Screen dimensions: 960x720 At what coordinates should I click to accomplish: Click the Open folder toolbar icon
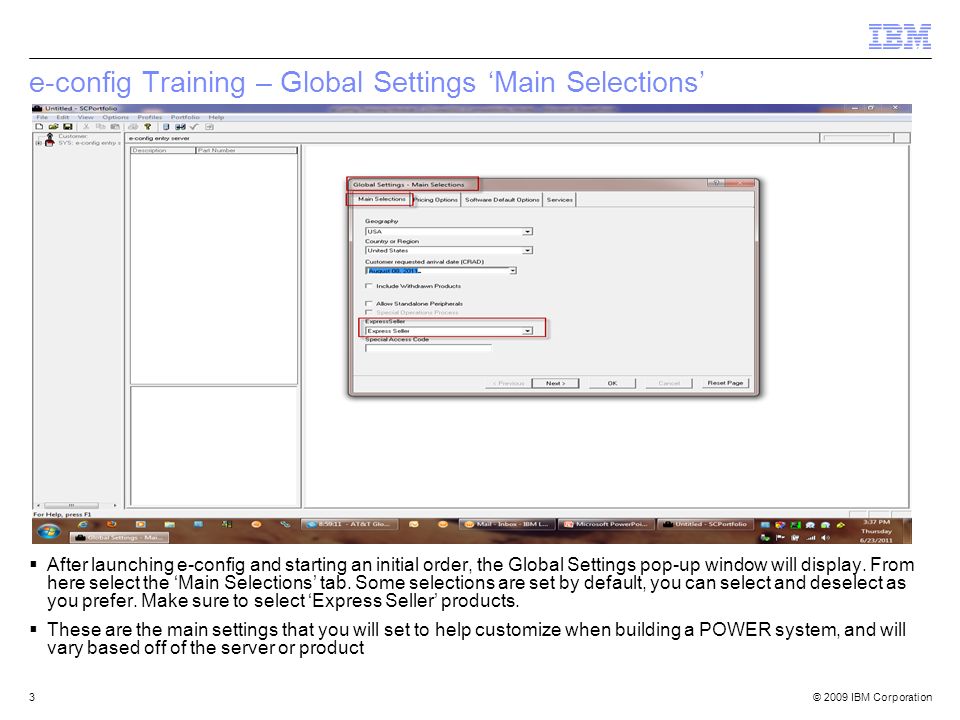click(x=53, y=127)
